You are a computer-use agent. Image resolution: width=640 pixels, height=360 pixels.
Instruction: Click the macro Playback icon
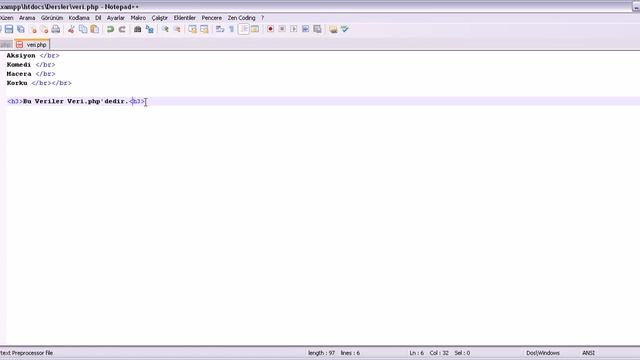pyautogui.click(x=294, y=29)
